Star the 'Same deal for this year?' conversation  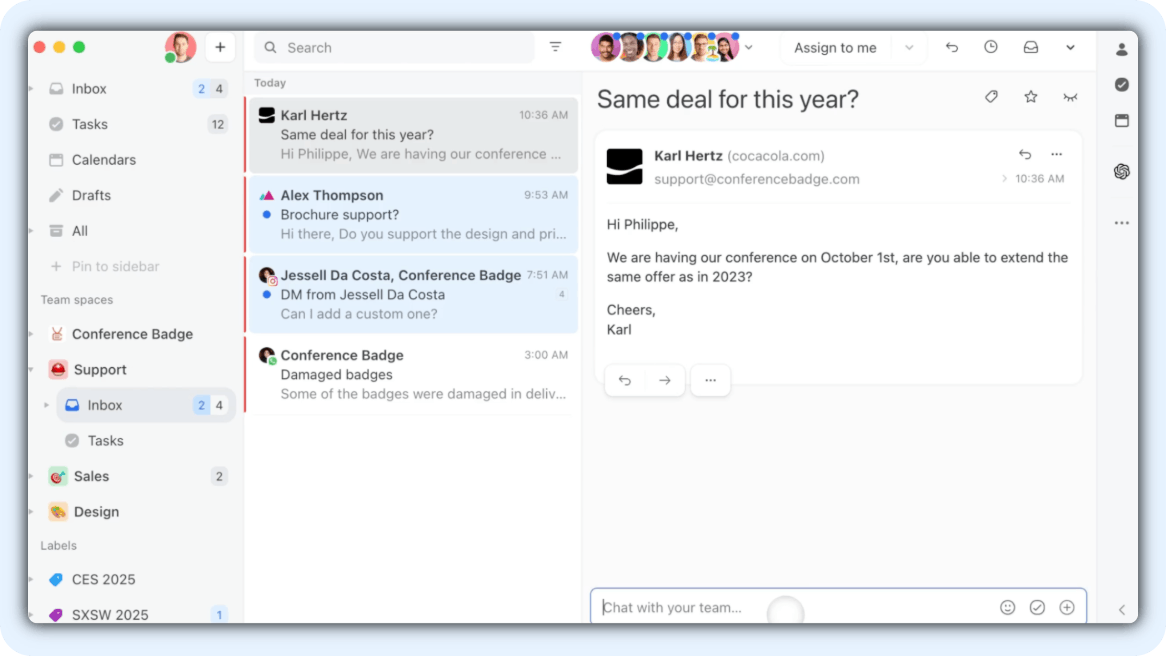[1030, 97]
